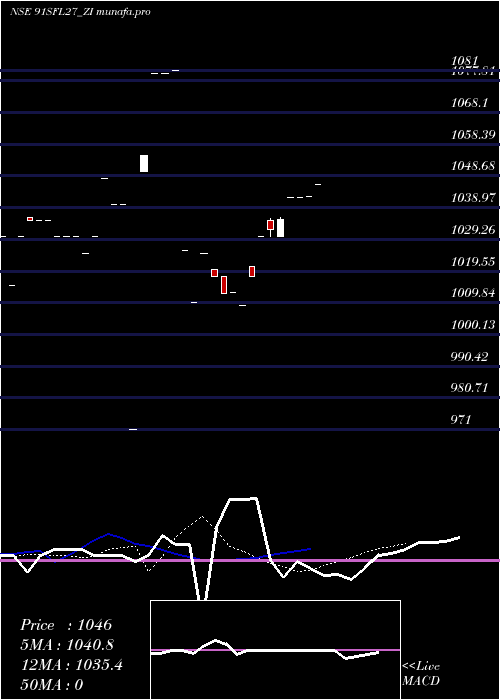
Task: Click the 5MA : 1040.8 readout
Action: tap(67, 645)
